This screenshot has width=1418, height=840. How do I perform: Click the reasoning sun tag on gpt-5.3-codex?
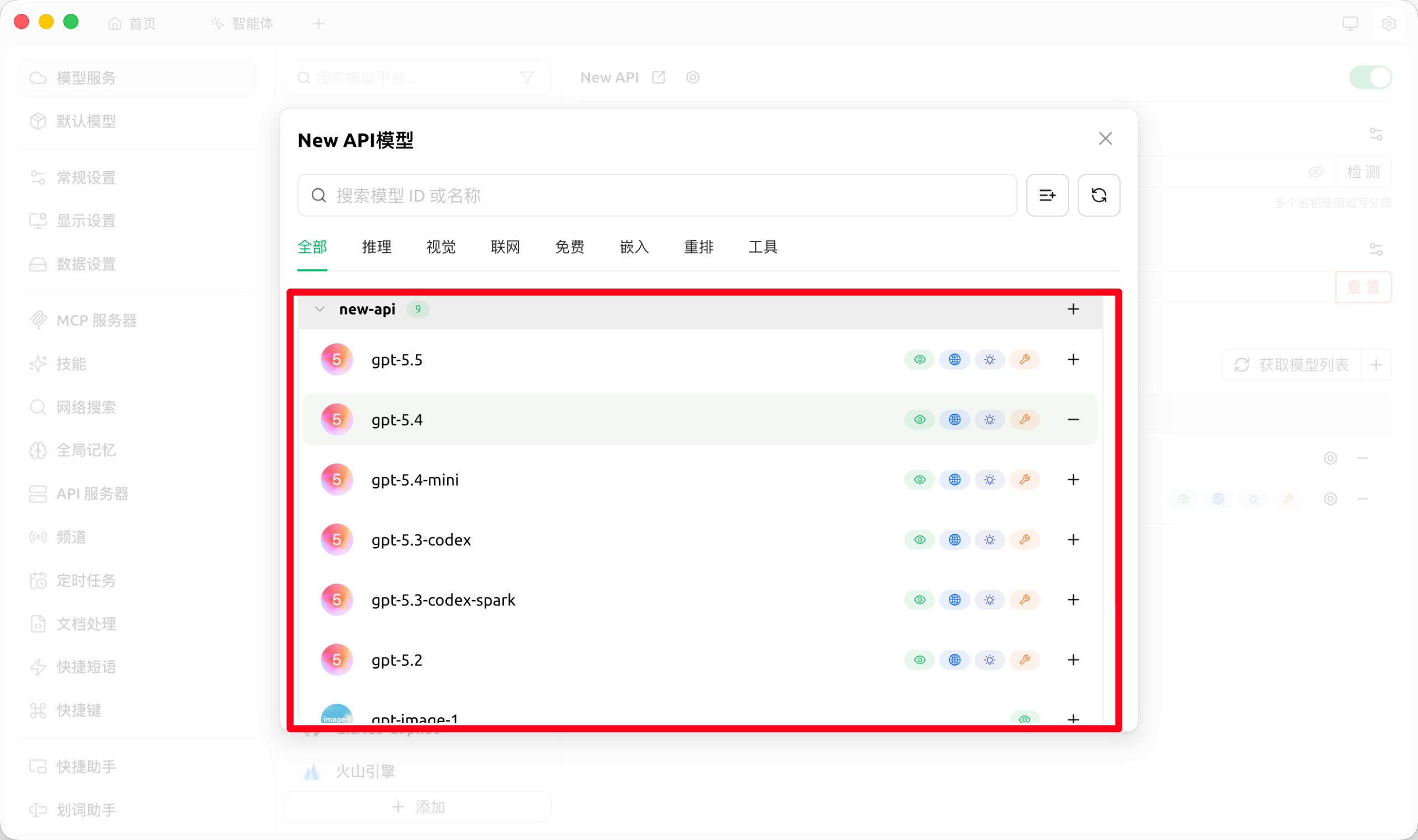989,539
